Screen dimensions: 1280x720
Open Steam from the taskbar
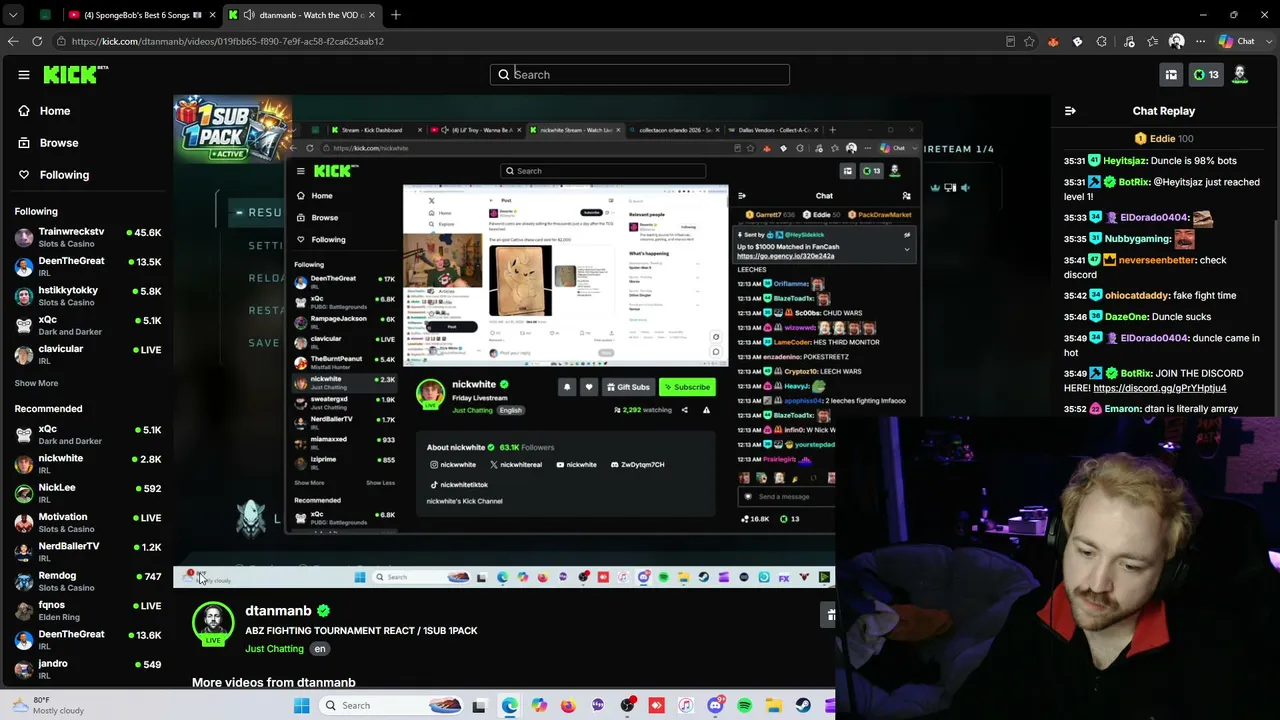[803, 706]
